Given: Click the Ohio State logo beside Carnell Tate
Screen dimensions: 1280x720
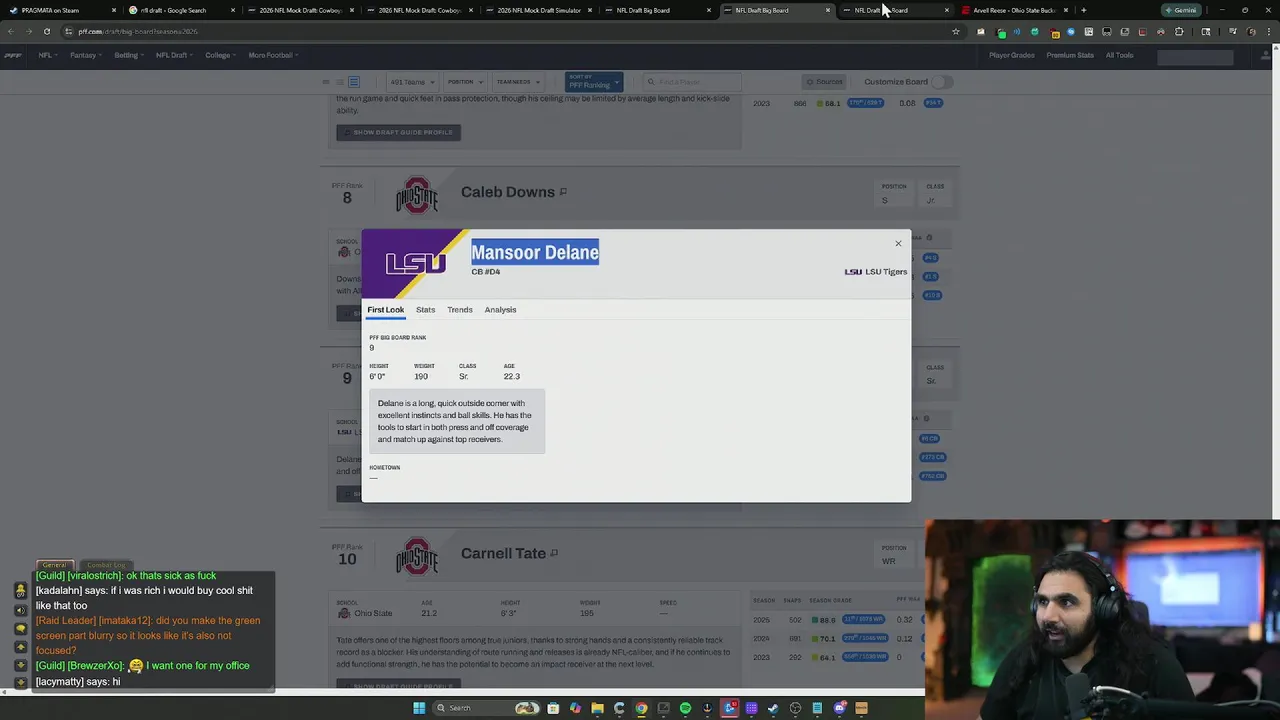Looking at the screenshot, I should (x=416, y=556).
